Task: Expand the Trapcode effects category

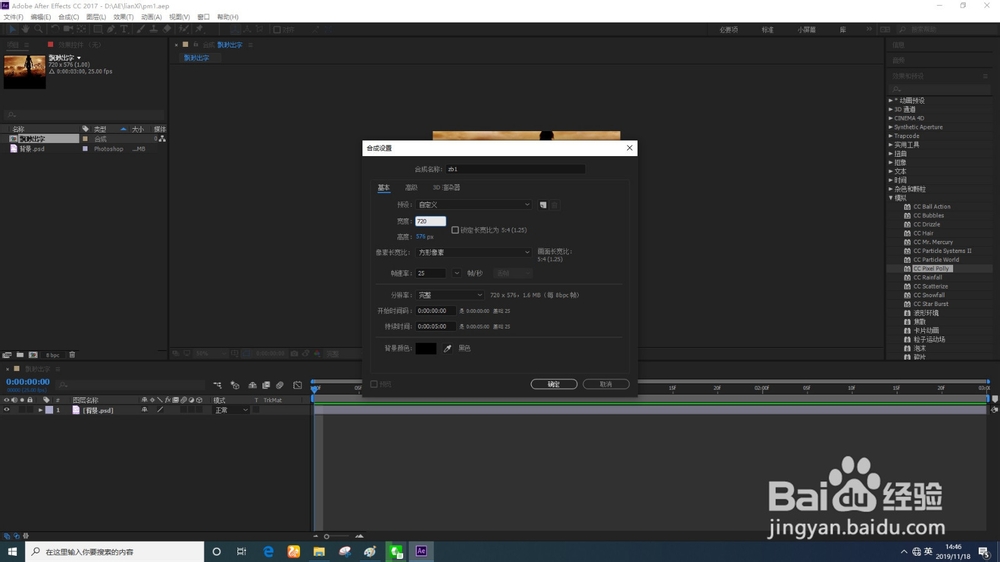Action: 891,136
